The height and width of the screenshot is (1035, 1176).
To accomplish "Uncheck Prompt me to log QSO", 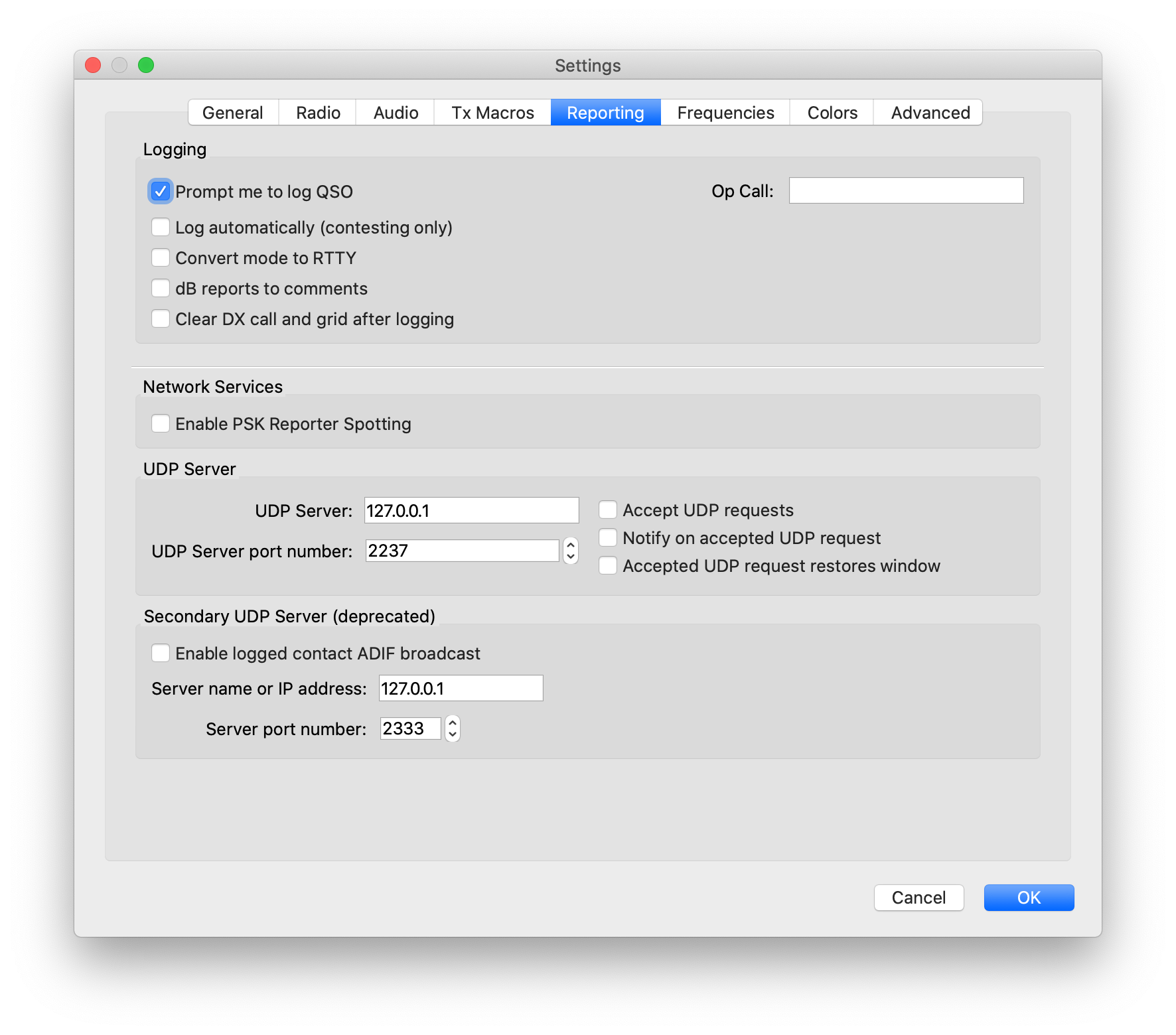I will point(161,192).
